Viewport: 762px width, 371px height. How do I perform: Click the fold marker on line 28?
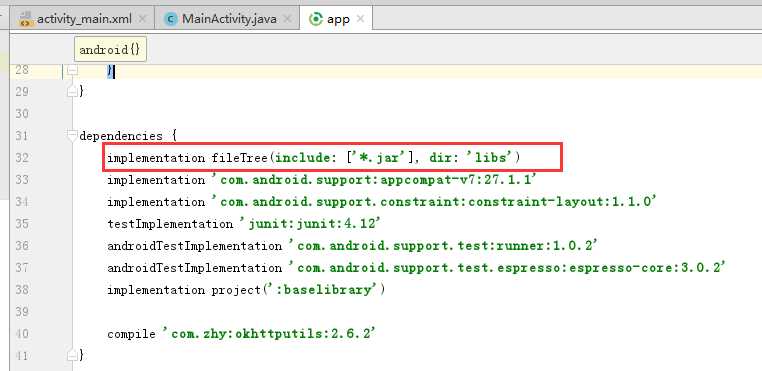coord(72,71)
